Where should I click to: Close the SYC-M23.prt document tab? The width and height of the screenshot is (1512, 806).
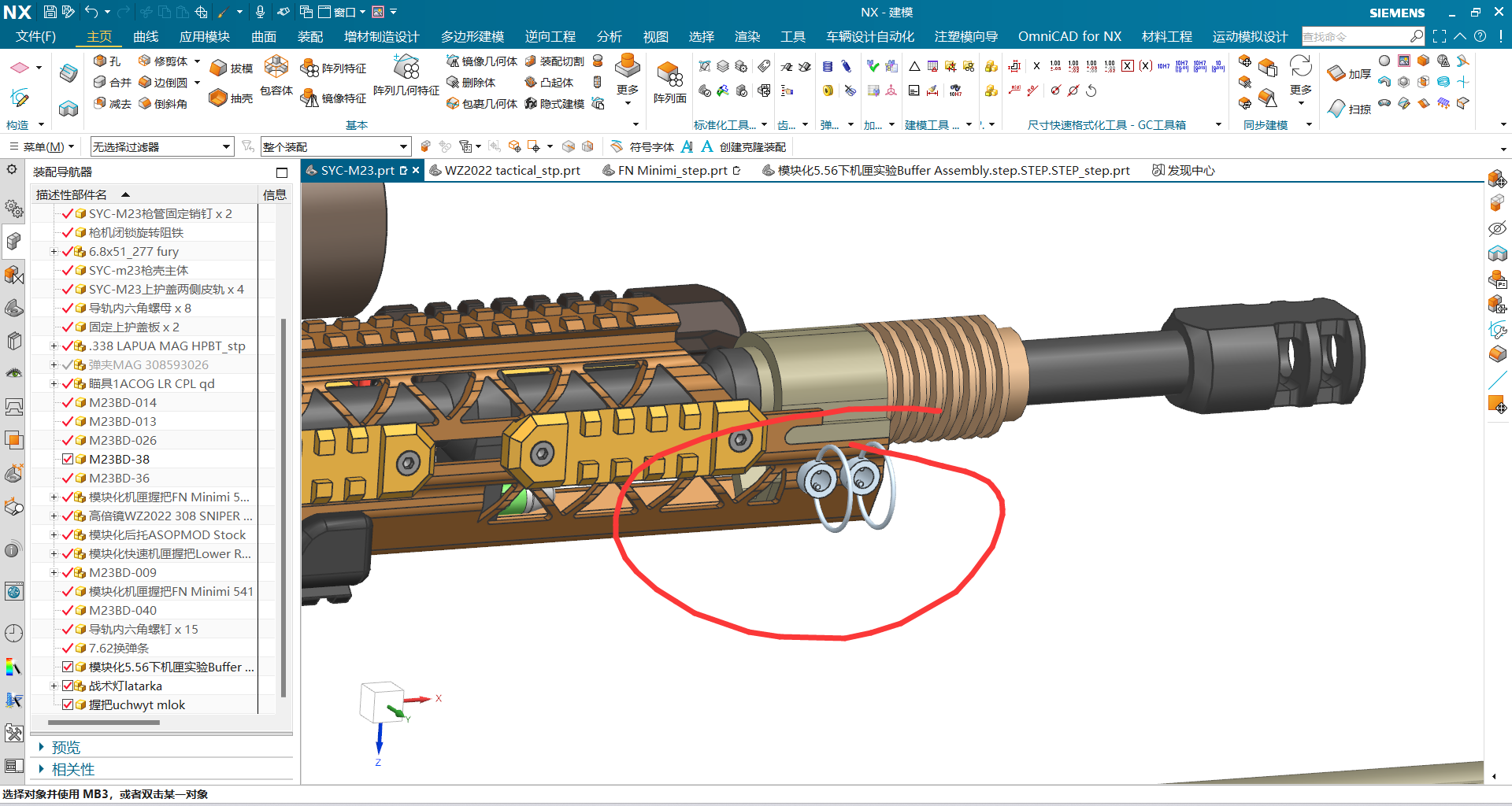pos(416,170)
